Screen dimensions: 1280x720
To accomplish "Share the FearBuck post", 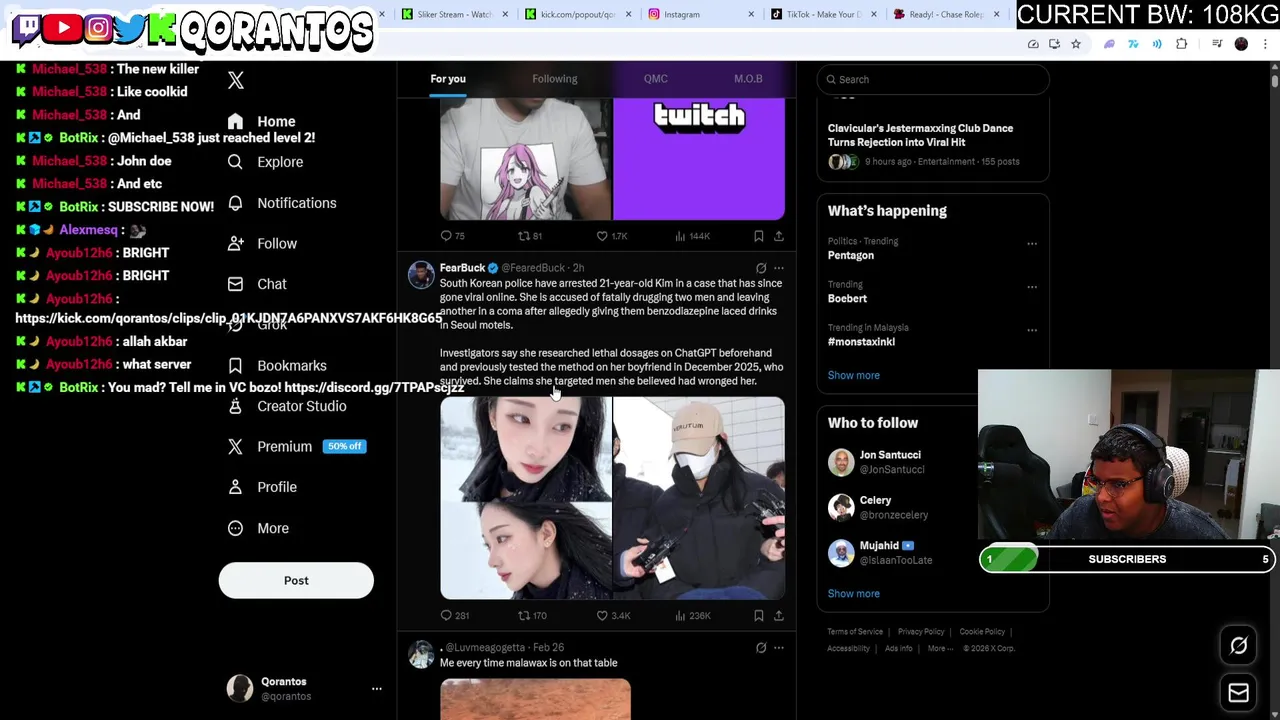I will tap(779, 616).
